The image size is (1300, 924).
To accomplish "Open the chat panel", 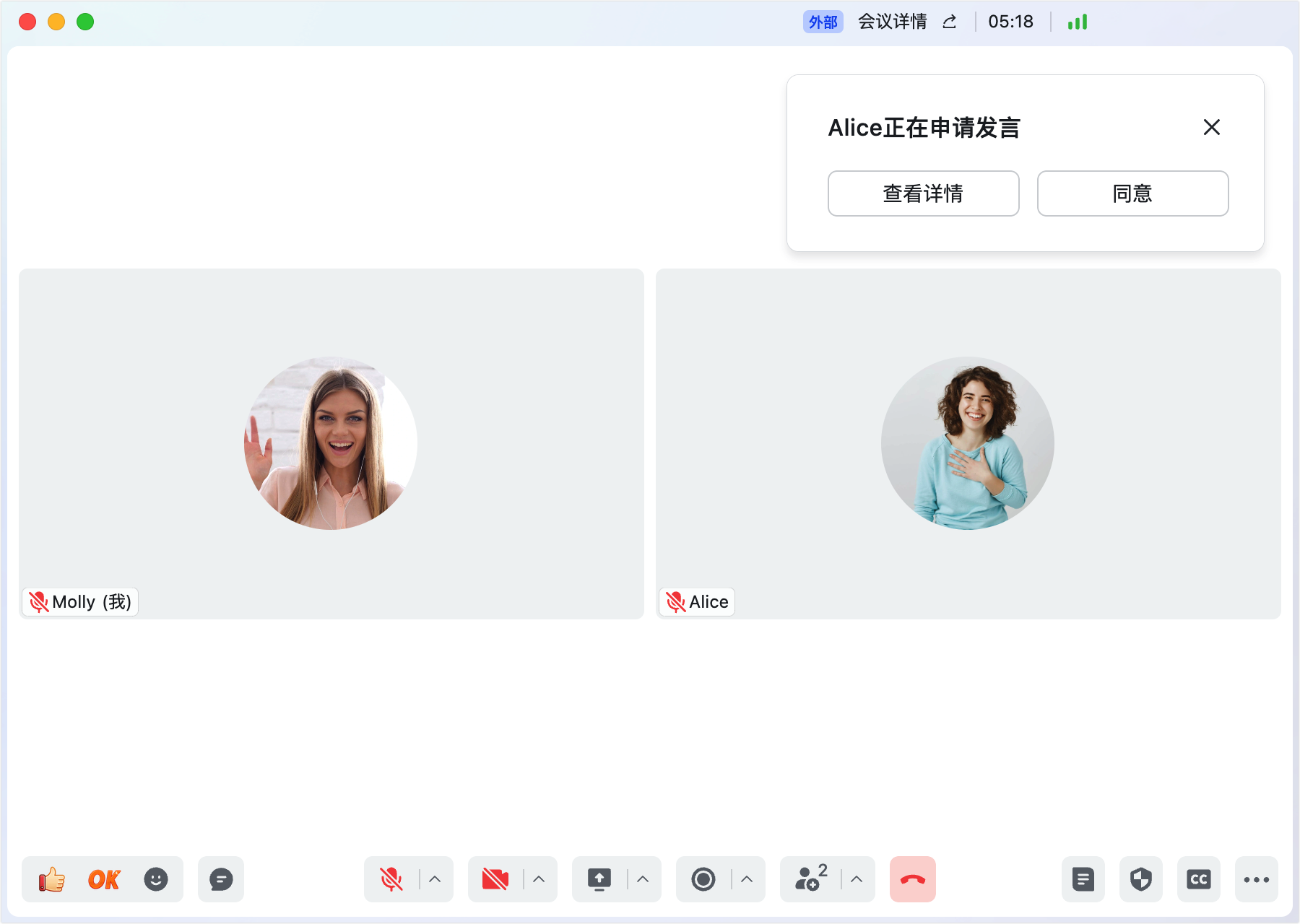I will [221, 879].
